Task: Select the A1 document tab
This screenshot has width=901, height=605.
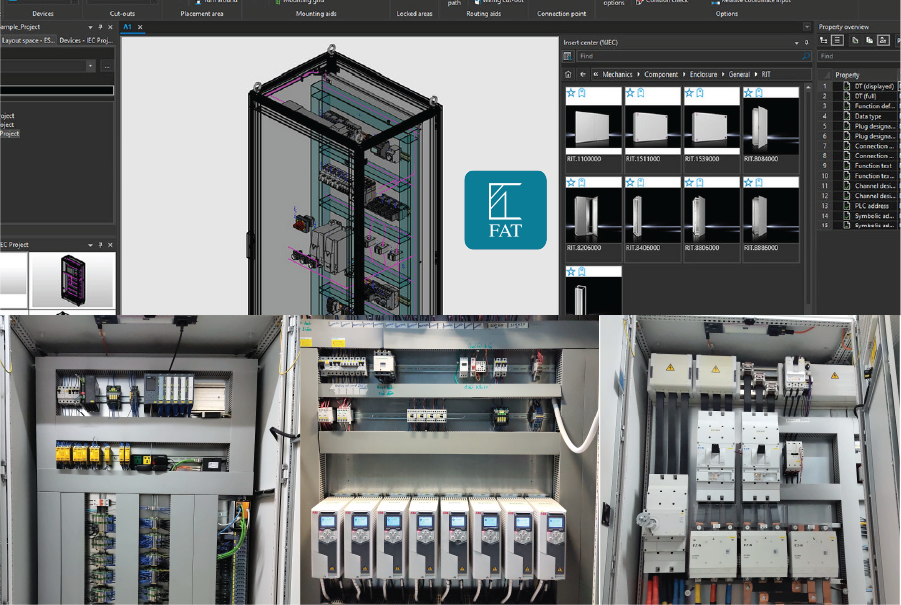Action: (128, 27)
